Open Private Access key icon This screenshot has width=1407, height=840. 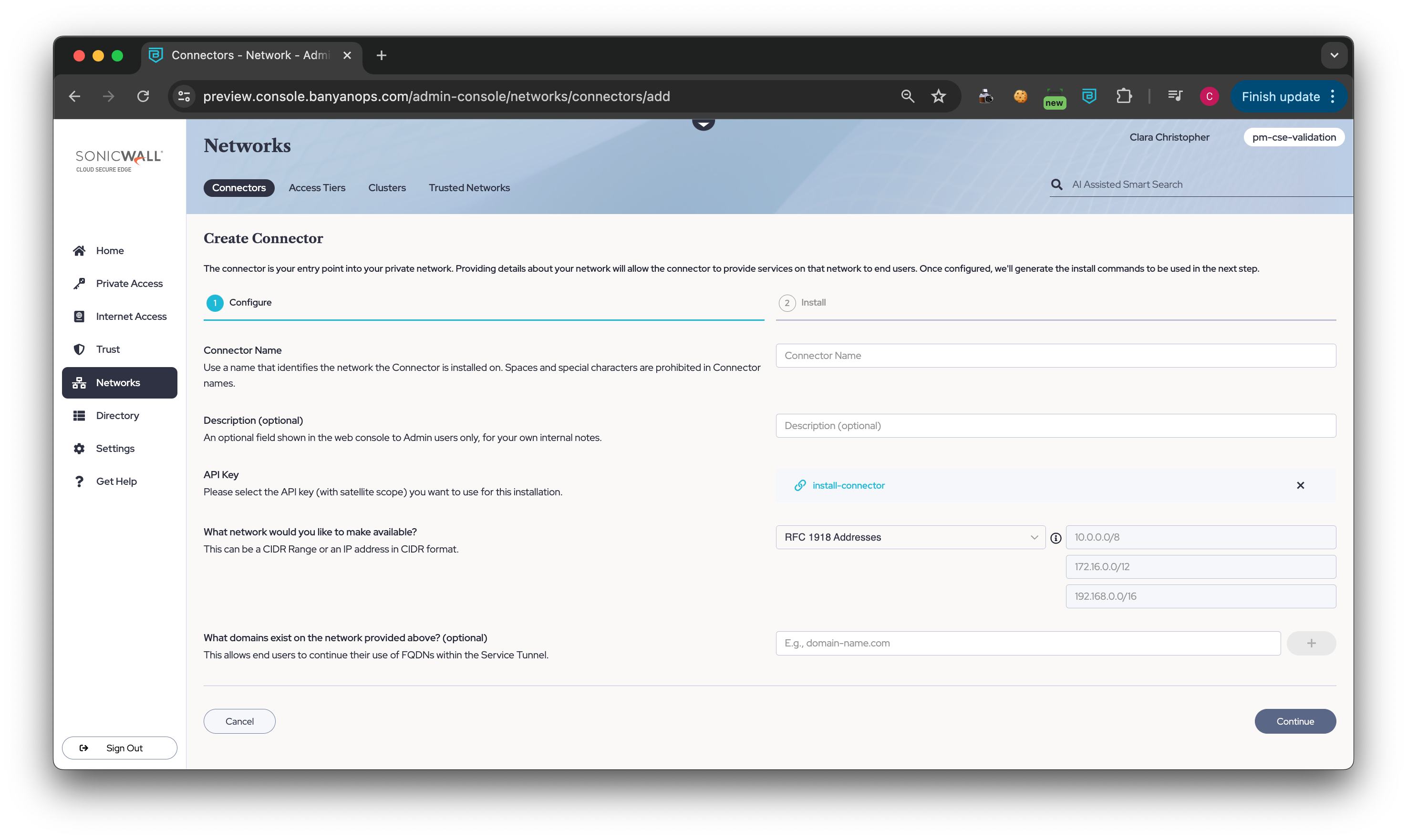(x=79, y=284)
